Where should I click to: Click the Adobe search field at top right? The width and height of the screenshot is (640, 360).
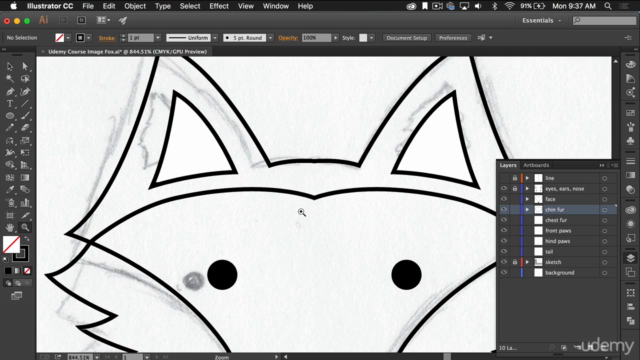click(x=604, y=20)
